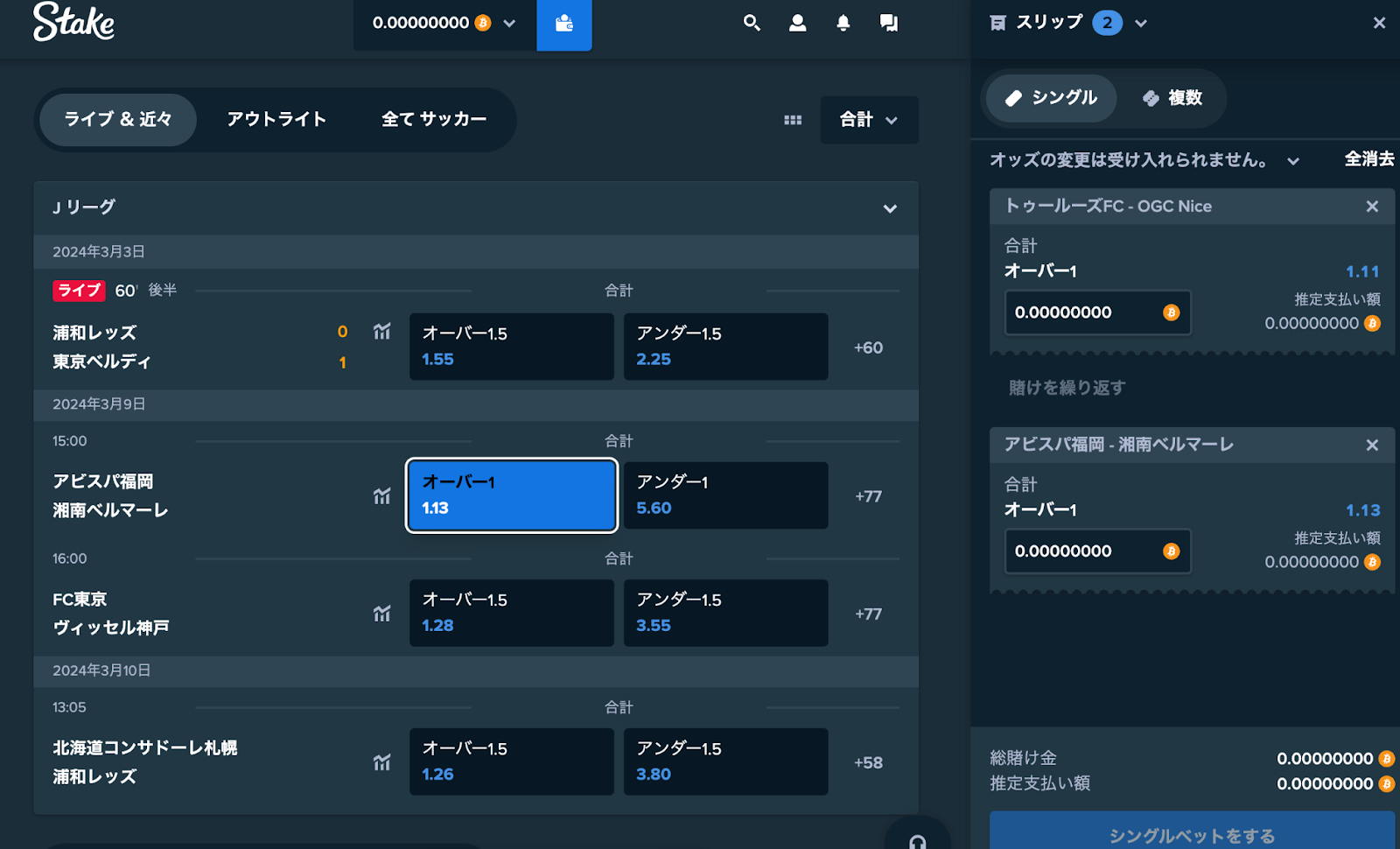Open the notifications bell icon
1400x849 pixels.
843,23
